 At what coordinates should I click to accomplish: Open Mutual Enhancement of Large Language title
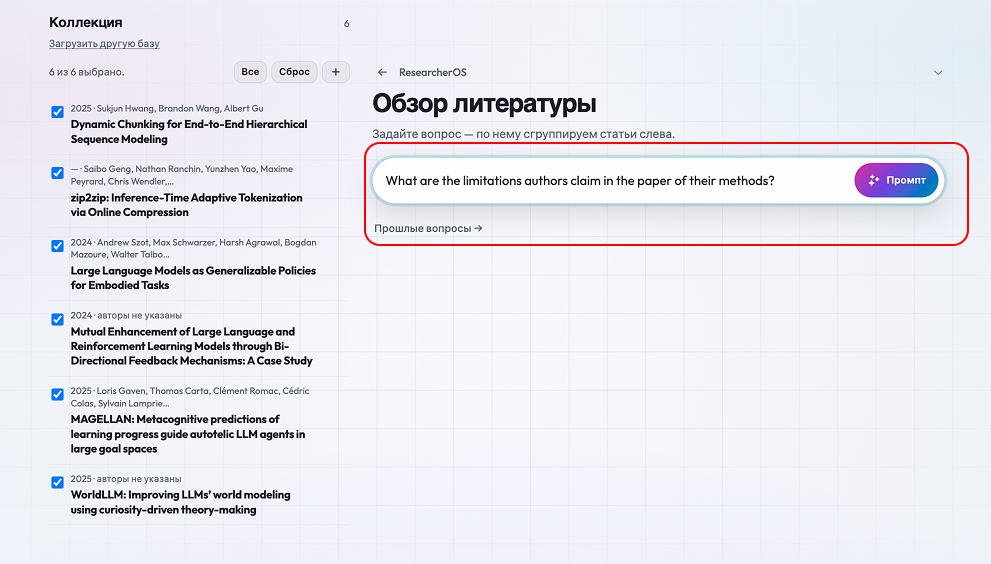(x=192, y=346)
